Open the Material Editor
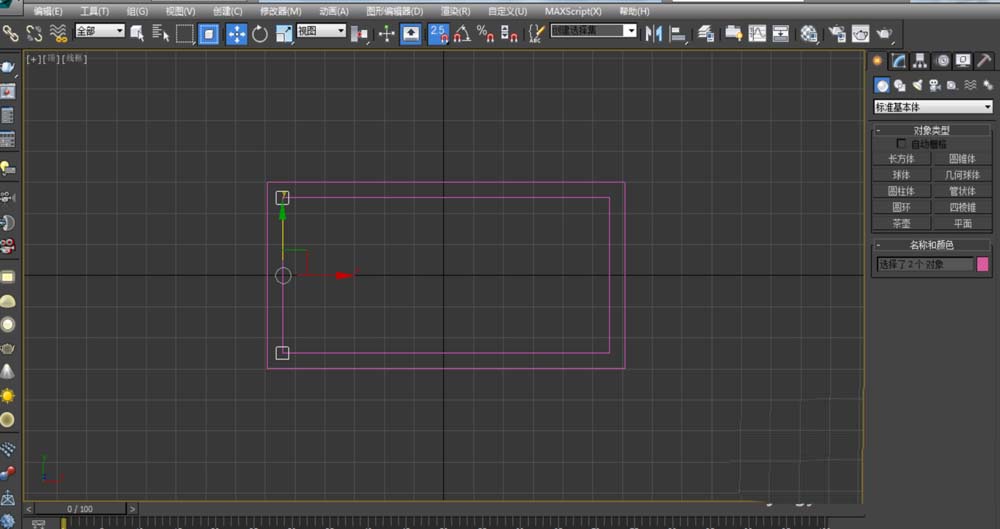Viewport: 1000px width, 529px height. [x=810, y=34]
